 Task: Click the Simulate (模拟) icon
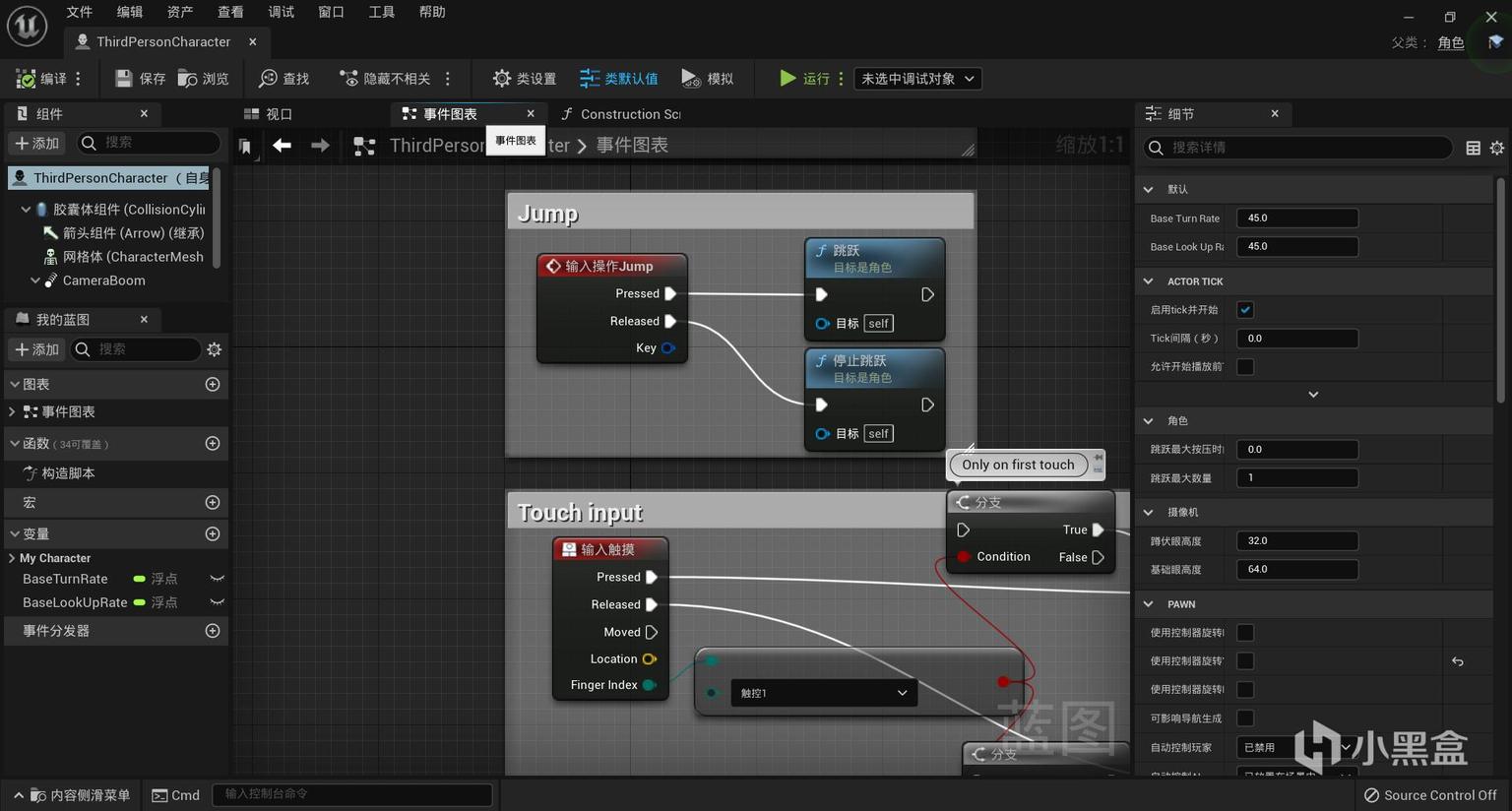pyautogui.click(x=690, y=79)
